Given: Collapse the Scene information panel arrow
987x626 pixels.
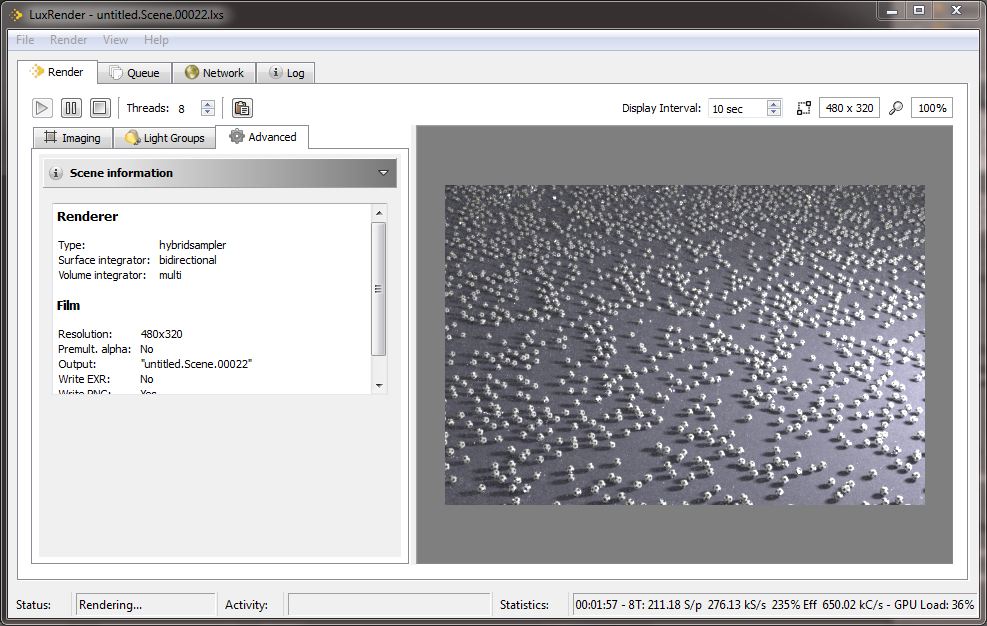Looking at the screenshot, I should pyautogui.click(x=383, y=173).
